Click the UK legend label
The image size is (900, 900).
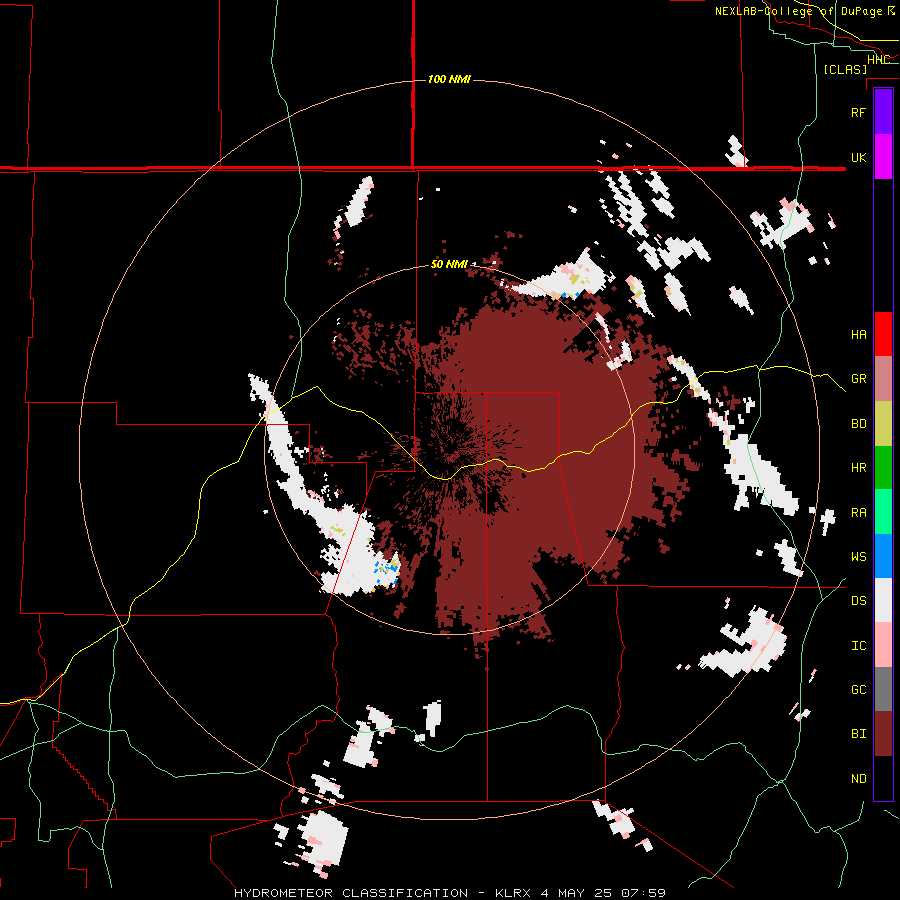click(858, 157)
